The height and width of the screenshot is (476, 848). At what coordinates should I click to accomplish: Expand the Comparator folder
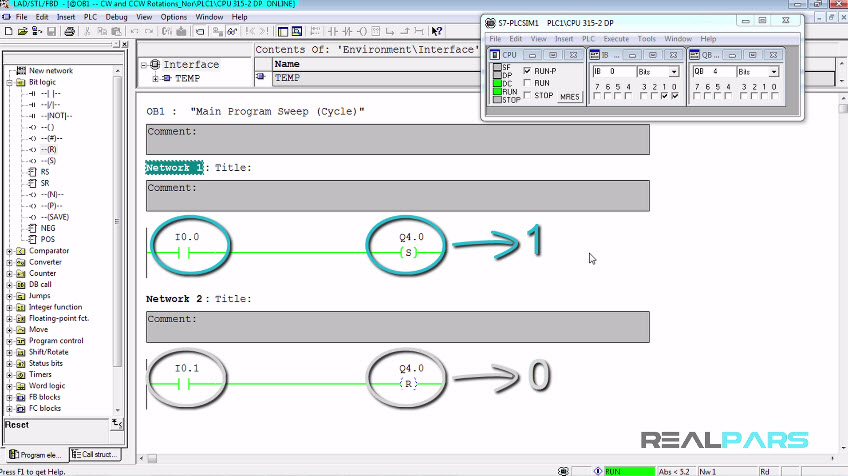point(9,251)
